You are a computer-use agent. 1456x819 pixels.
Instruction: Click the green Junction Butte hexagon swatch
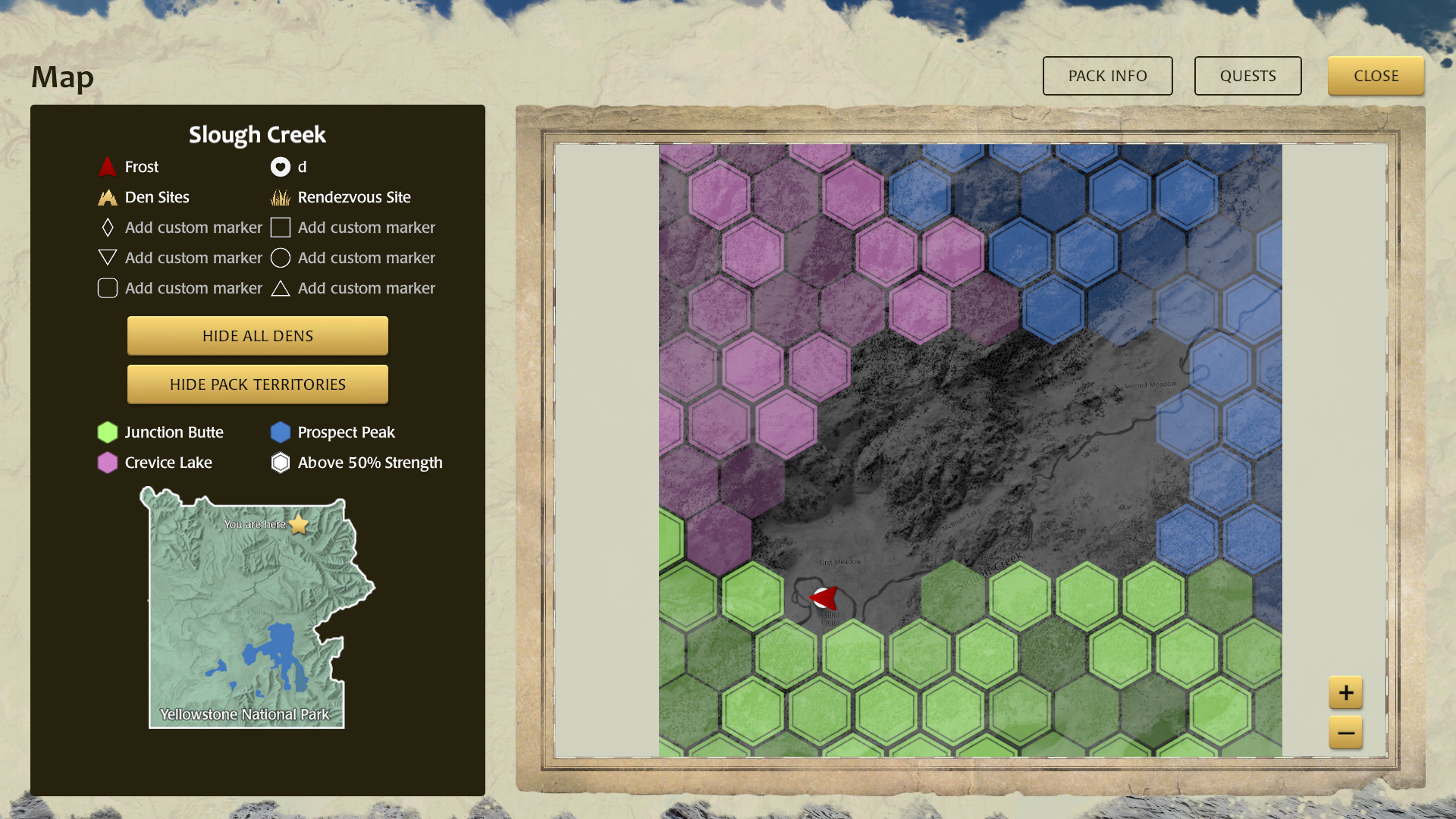[x=108, y=432]
